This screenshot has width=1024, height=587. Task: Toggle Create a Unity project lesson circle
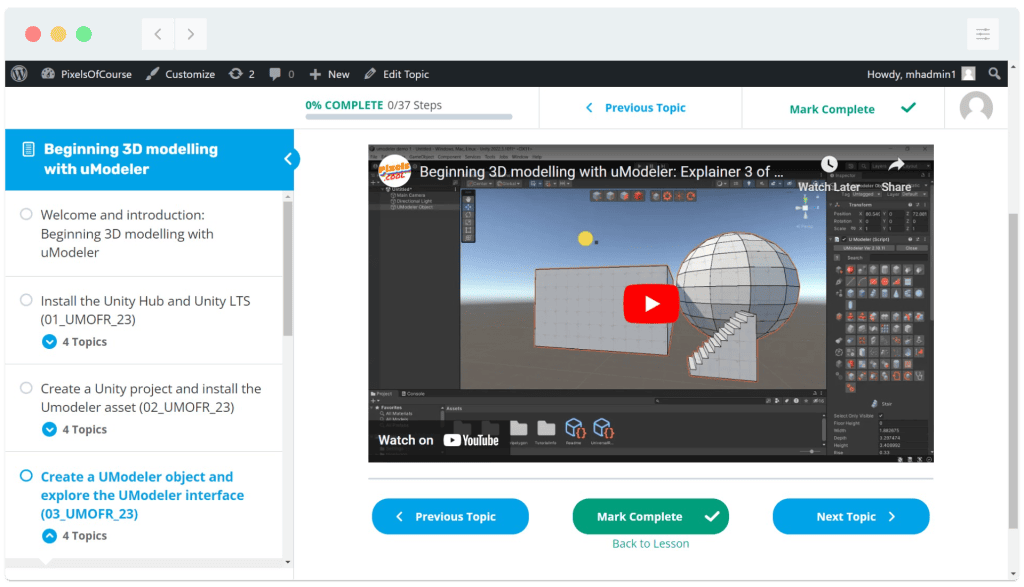(x=26, y=389)
